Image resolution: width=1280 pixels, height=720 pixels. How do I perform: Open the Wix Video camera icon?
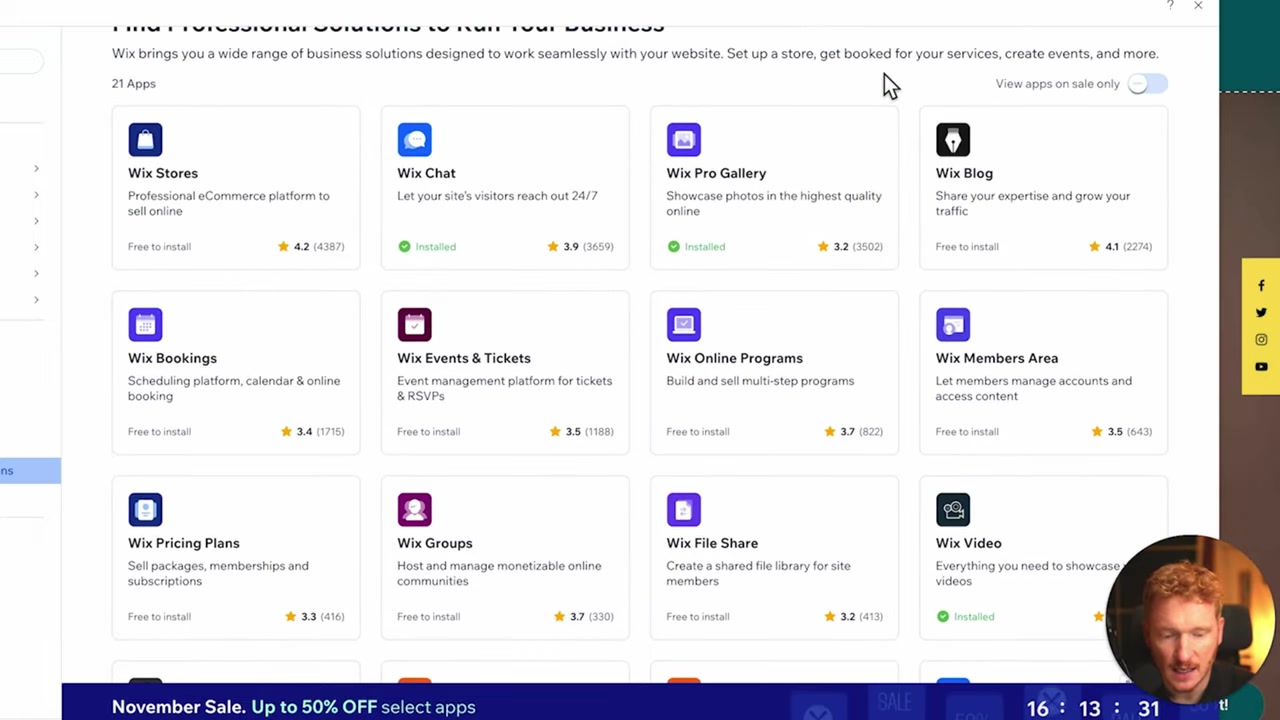click(953, 510)
